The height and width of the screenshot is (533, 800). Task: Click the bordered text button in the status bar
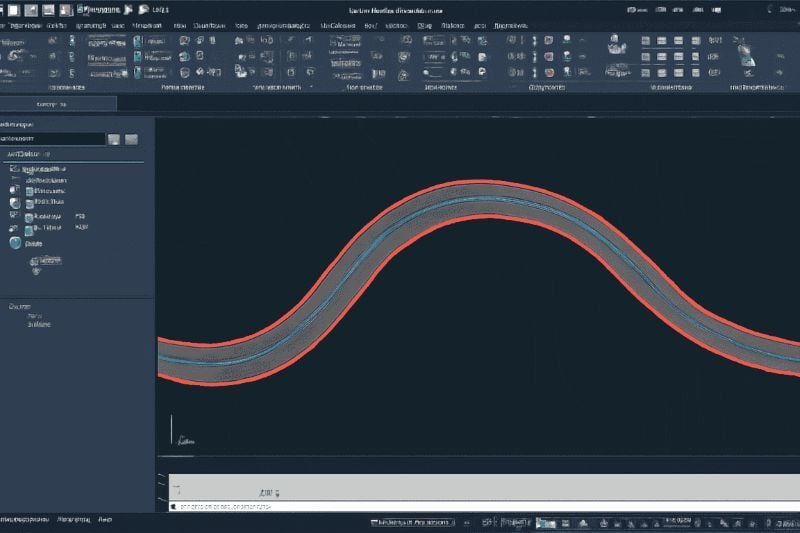412,523
